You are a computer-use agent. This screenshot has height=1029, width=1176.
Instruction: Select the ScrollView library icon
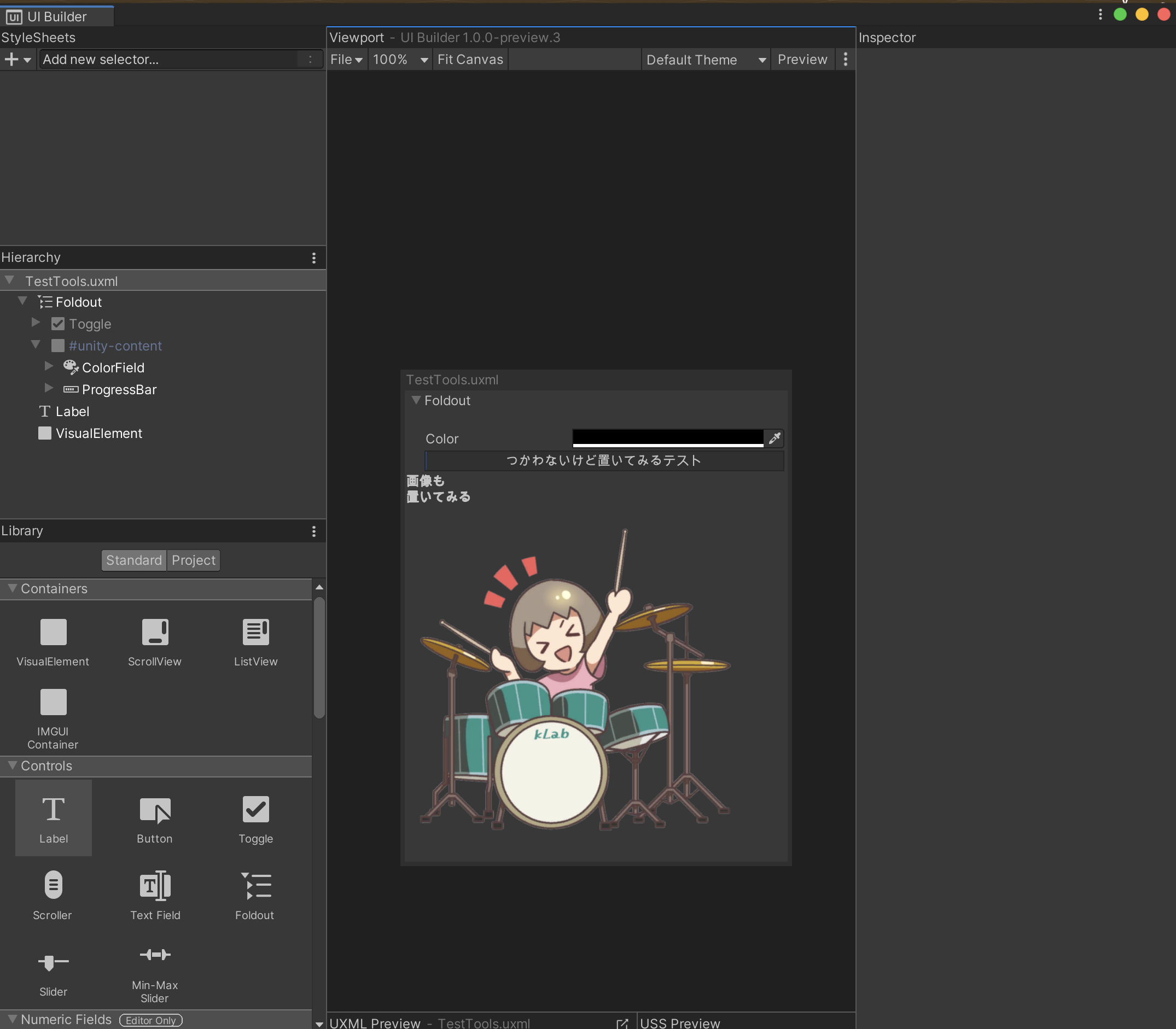tap(155, 632)
